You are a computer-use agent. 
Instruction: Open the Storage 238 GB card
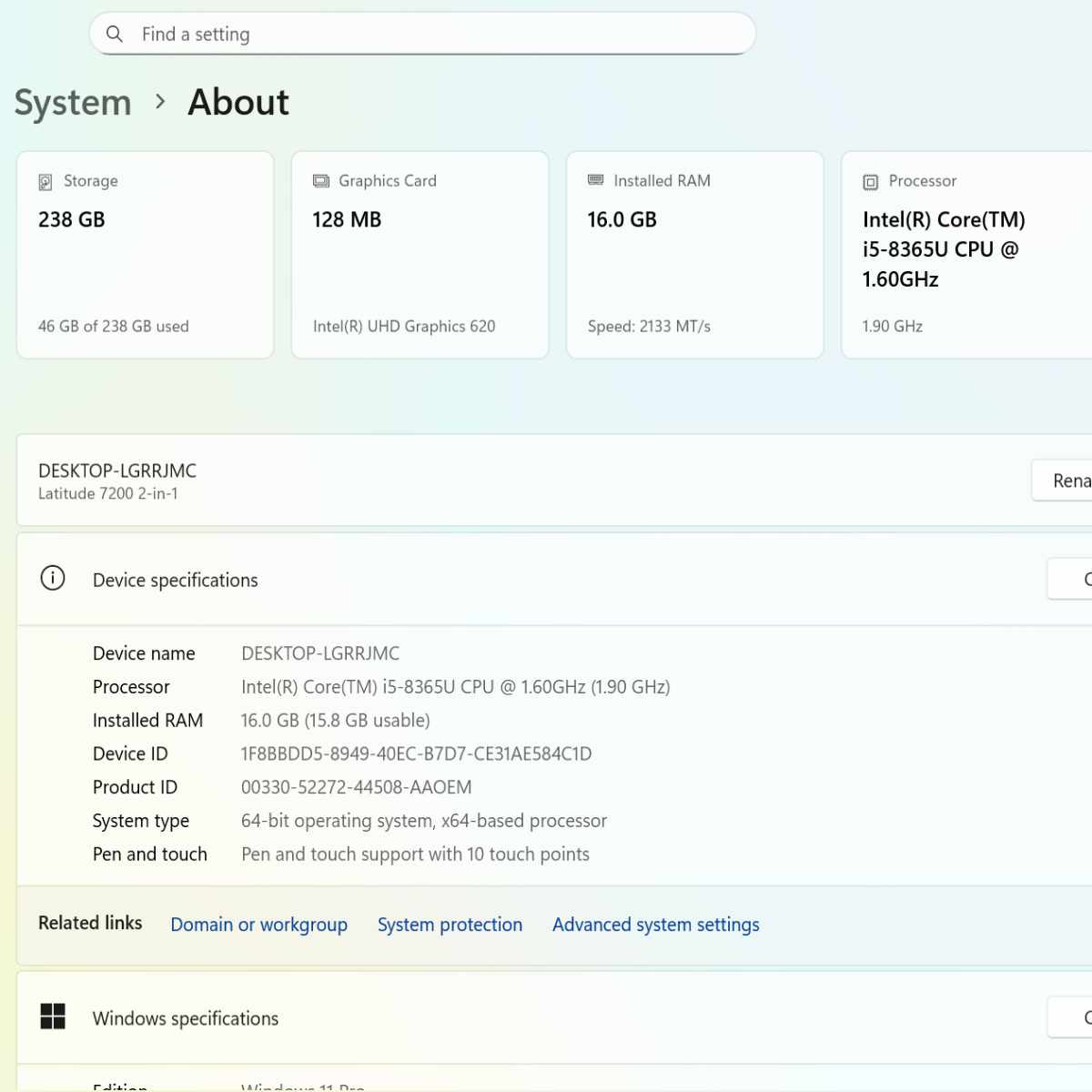pos(146,255)
